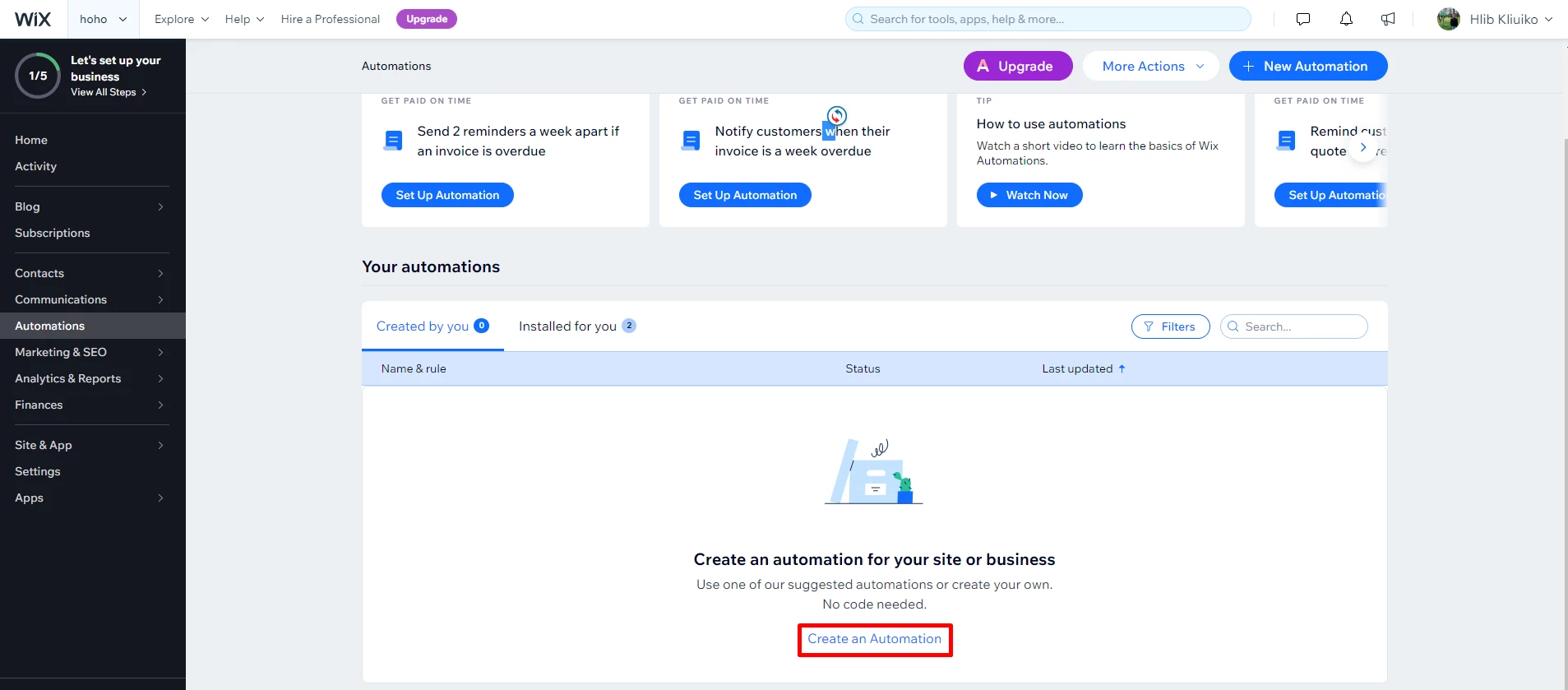Set up the week overdue notification automation
Viewport: 1568px width, 690px height.
click(745, 195)
